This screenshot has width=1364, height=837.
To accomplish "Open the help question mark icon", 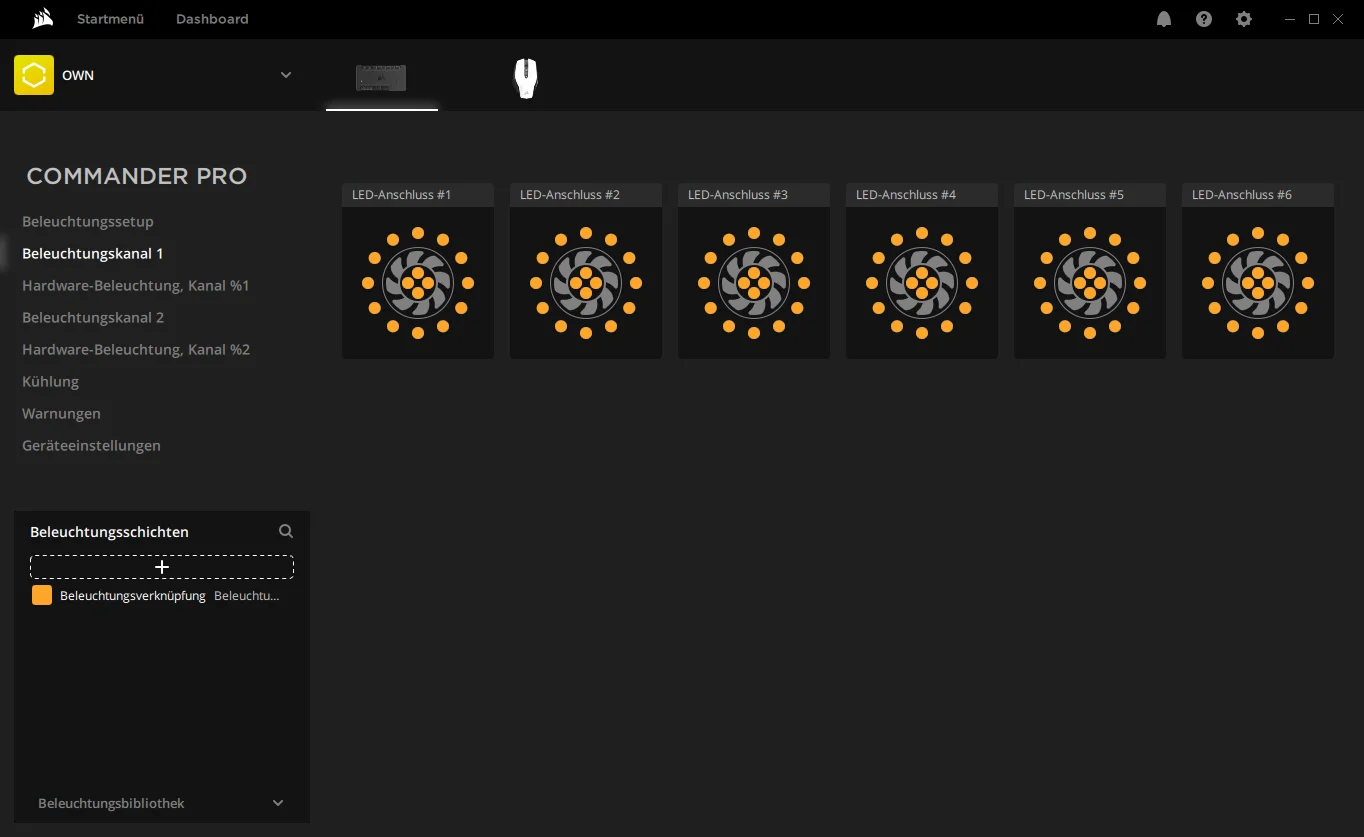I will (x=1204, y=19).
